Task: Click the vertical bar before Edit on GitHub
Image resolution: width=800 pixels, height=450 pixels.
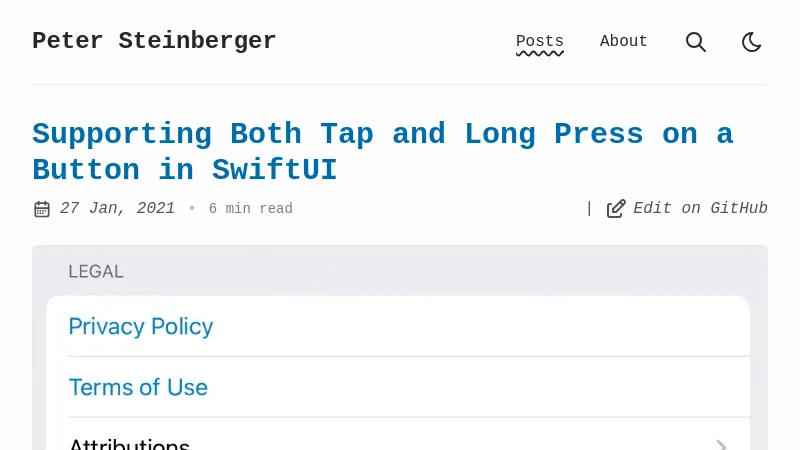Action: pos(589,208)
